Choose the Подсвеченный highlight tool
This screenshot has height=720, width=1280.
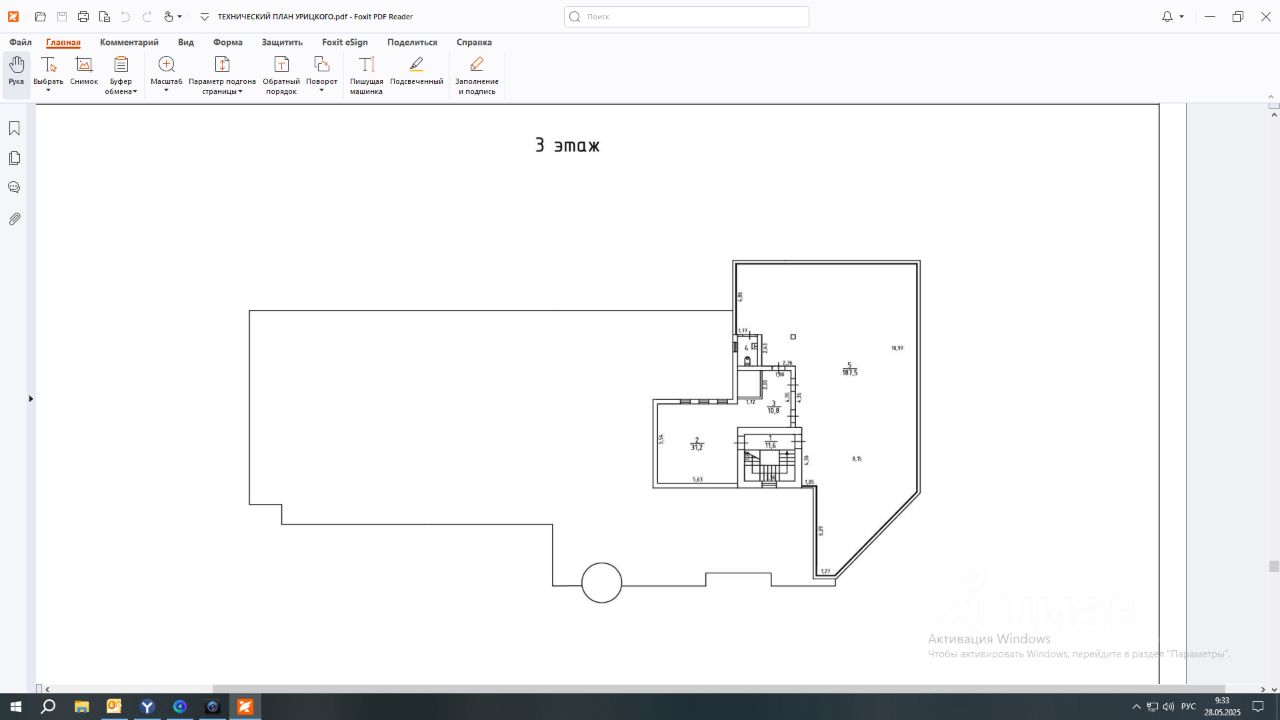tap(416, 70)
